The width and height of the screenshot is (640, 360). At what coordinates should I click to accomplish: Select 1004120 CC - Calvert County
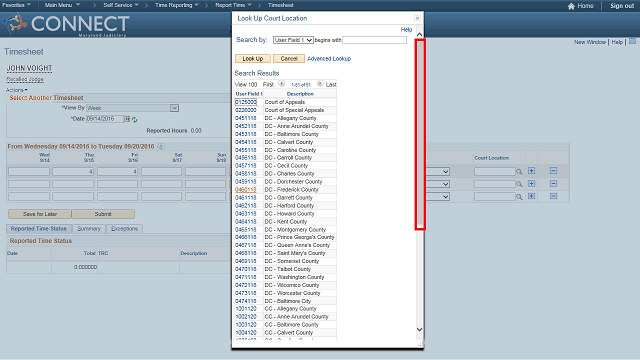246,333
